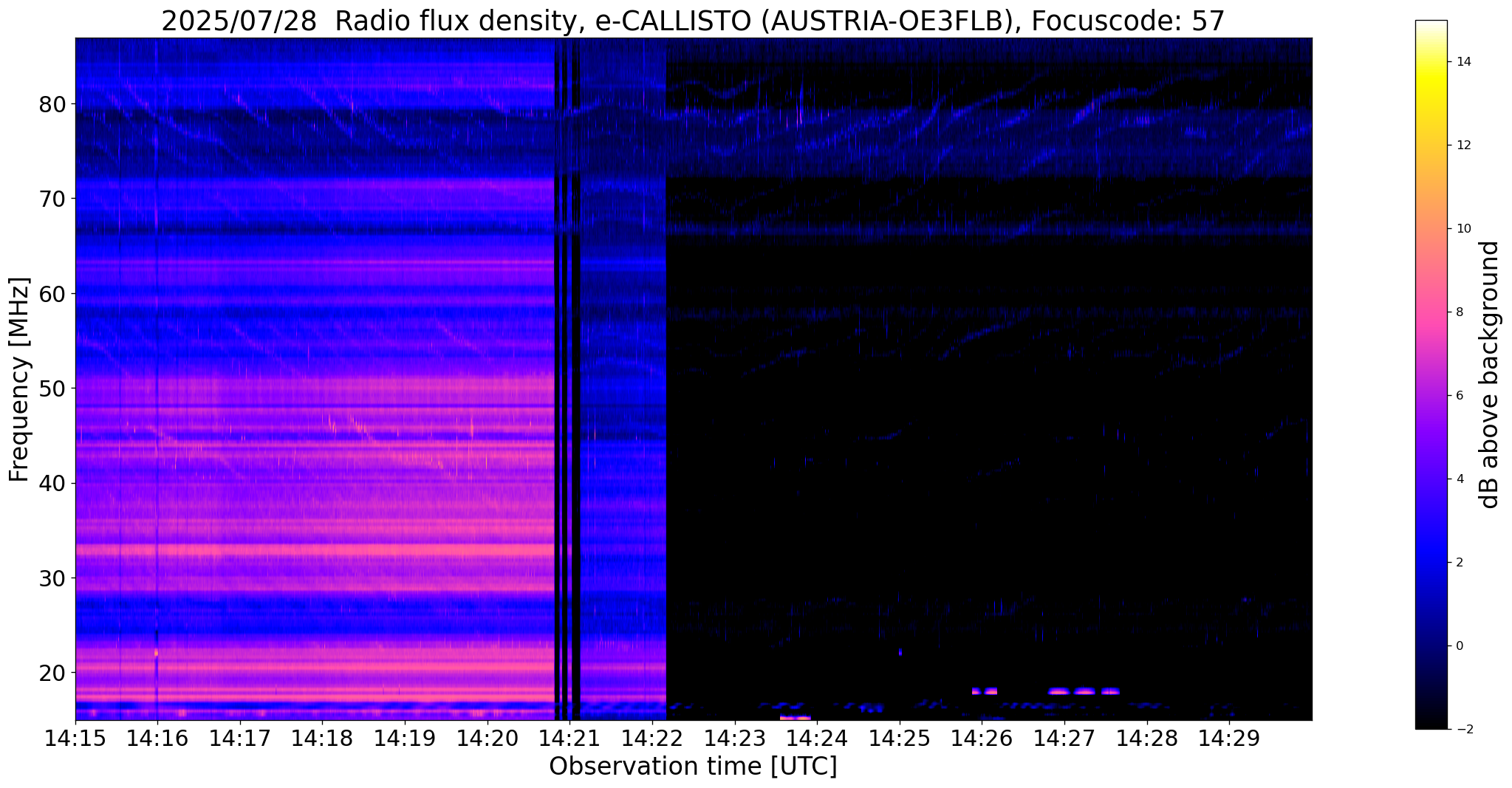The height and width of the screenshot is (788, 1512).
Task: Click the colorbar tick label 4
Action: coord(1459,479)
